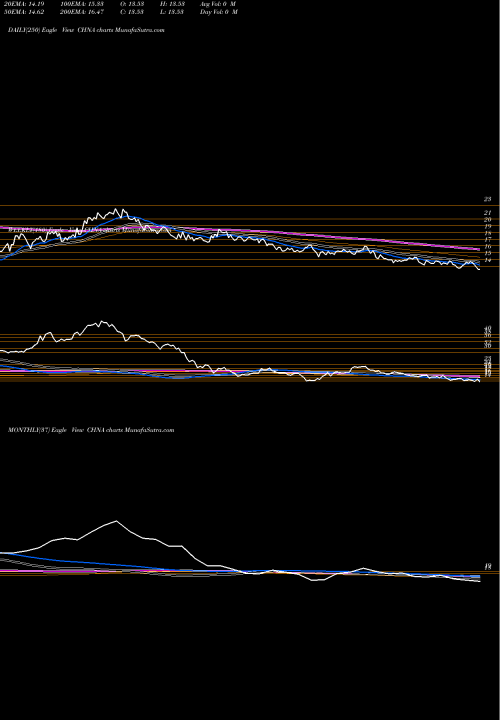Click the 23 price axis label
Viewport: 500px width, 720px height.
(x=487, y=199)
